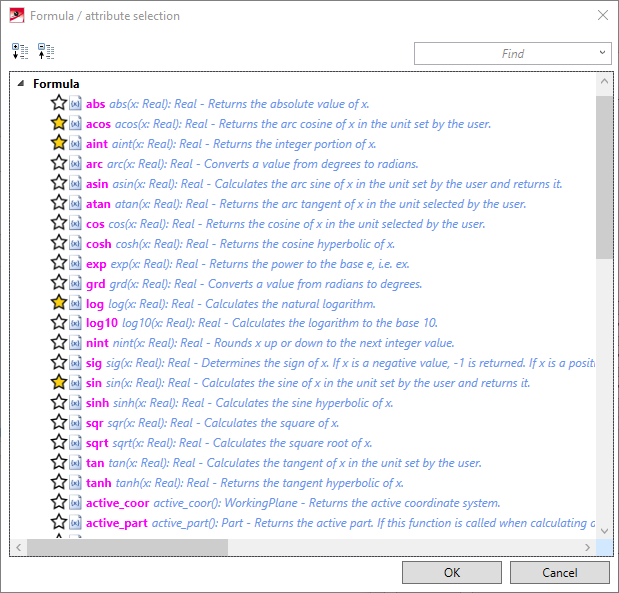This screenshot has height=593, width=619.
Task: Click the Cancel button
Action: (559, 572)
